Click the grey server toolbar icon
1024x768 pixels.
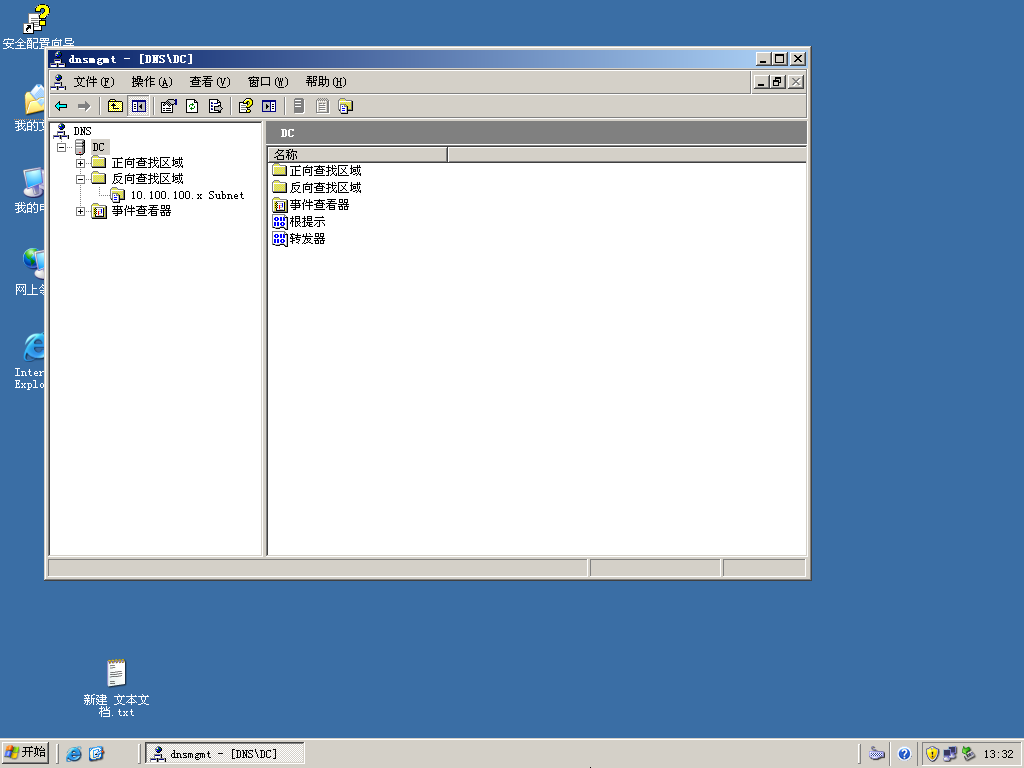coord(299,106)
